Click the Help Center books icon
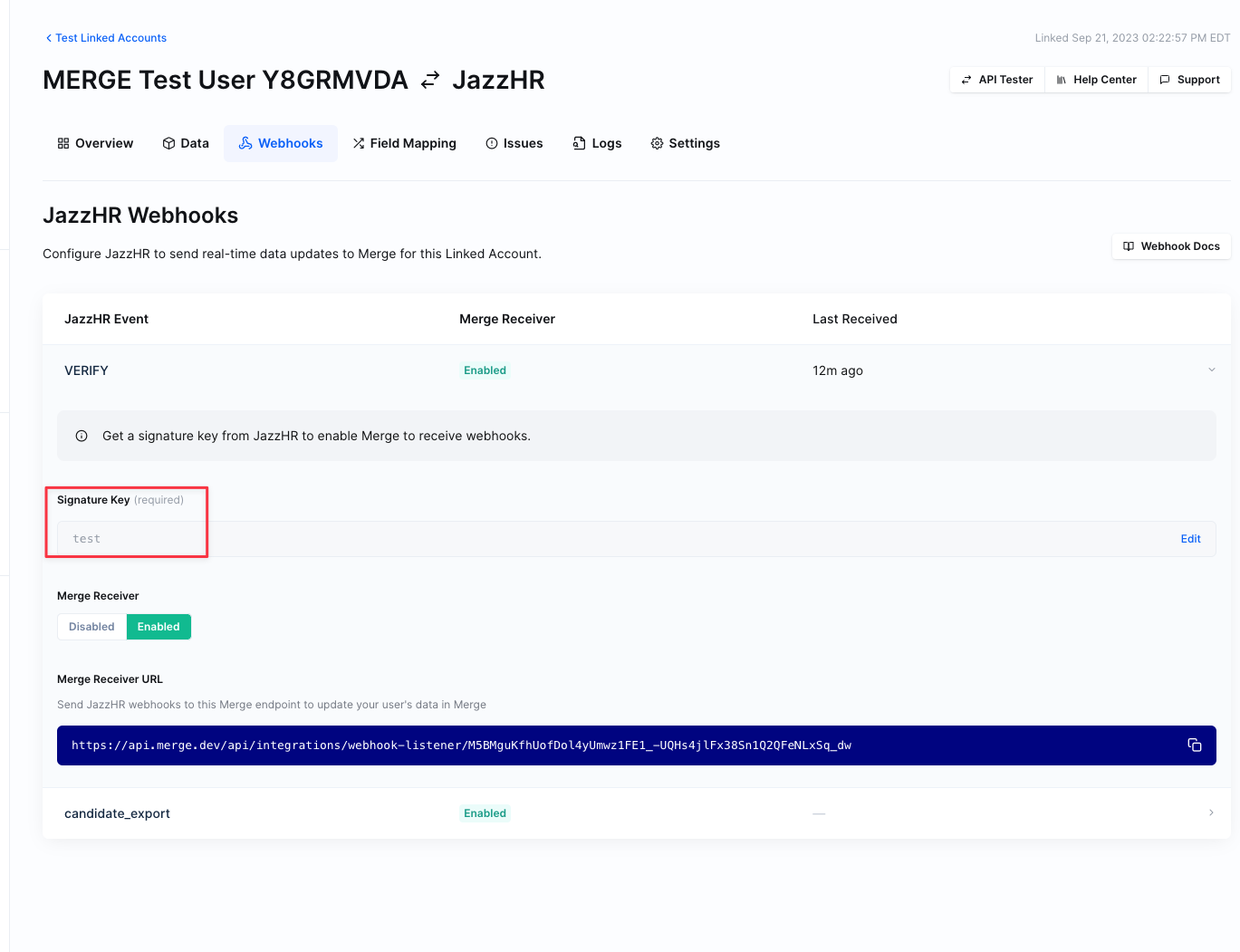This screenshot has height=952, width=1240. click(x=1061, y=80)
